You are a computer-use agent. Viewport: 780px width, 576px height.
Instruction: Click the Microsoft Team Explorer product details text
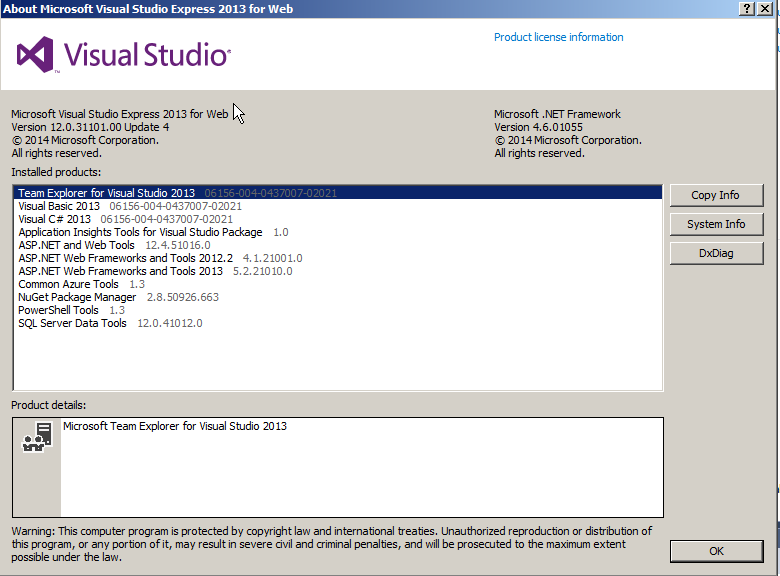[x=175, y=426]
